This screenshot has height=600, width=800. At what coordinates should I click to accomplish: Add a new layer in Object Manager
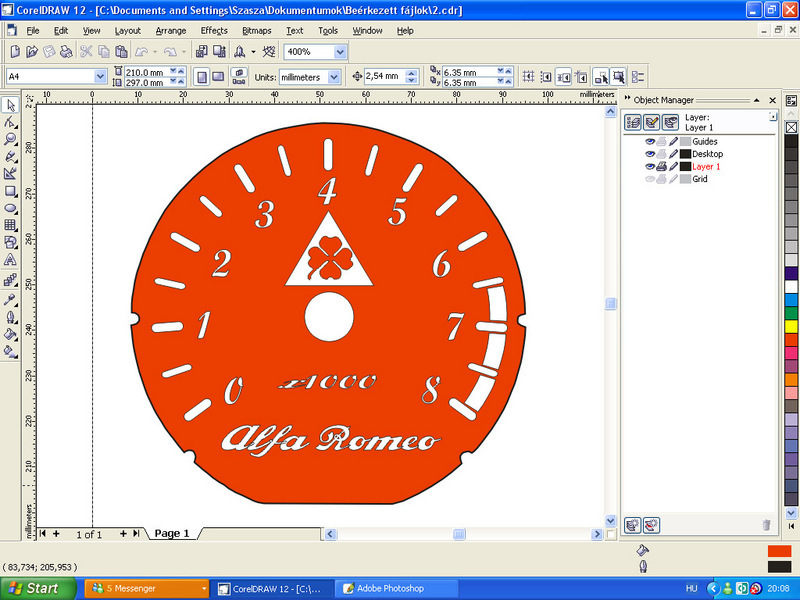[633, 525]
